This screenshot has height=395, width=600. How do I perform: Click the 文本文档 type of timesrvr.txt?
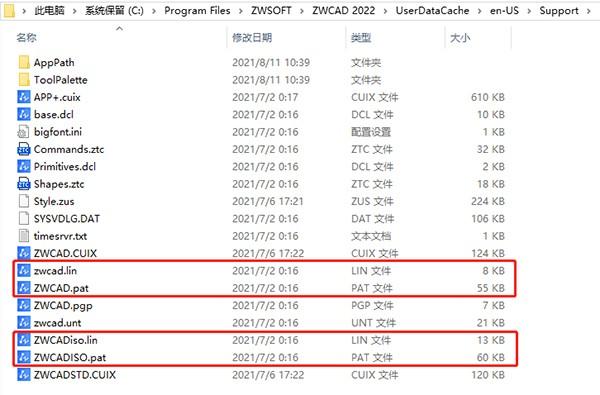(371, 236)
